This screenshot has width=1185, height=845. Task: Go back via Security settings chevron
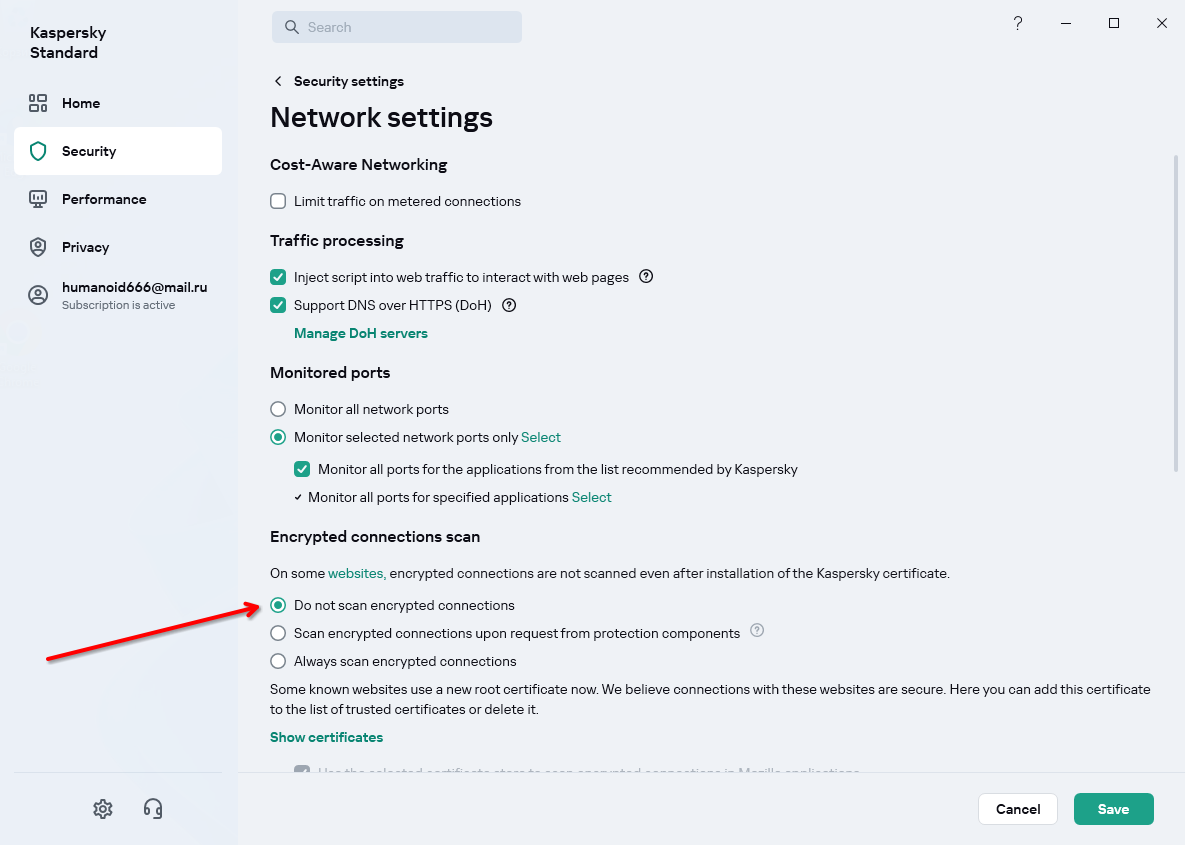pos(278,81)
